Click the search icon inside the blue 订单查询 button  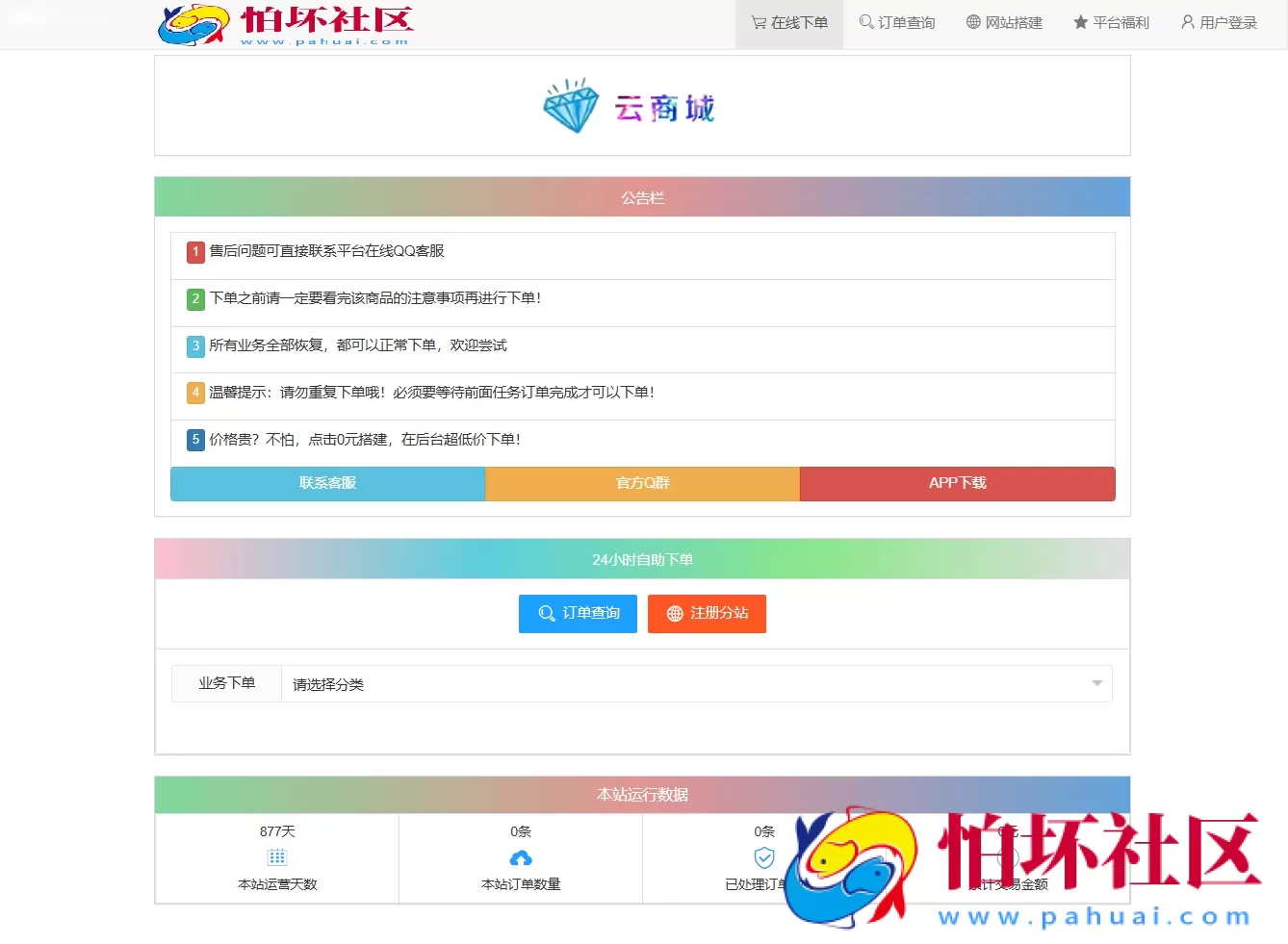click(546, 614)
